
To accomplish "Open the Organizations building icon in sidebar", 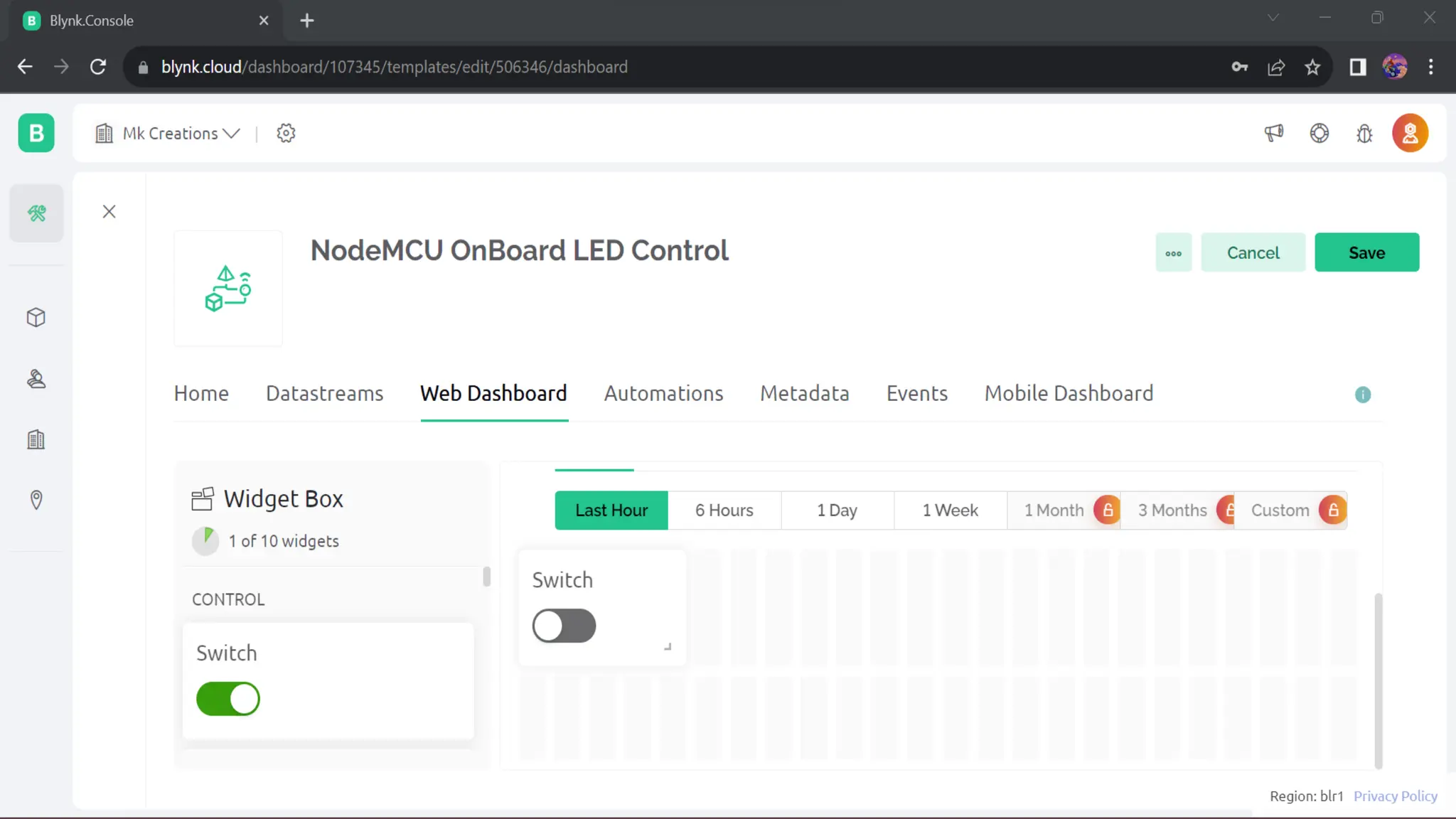I will (36, 439).
